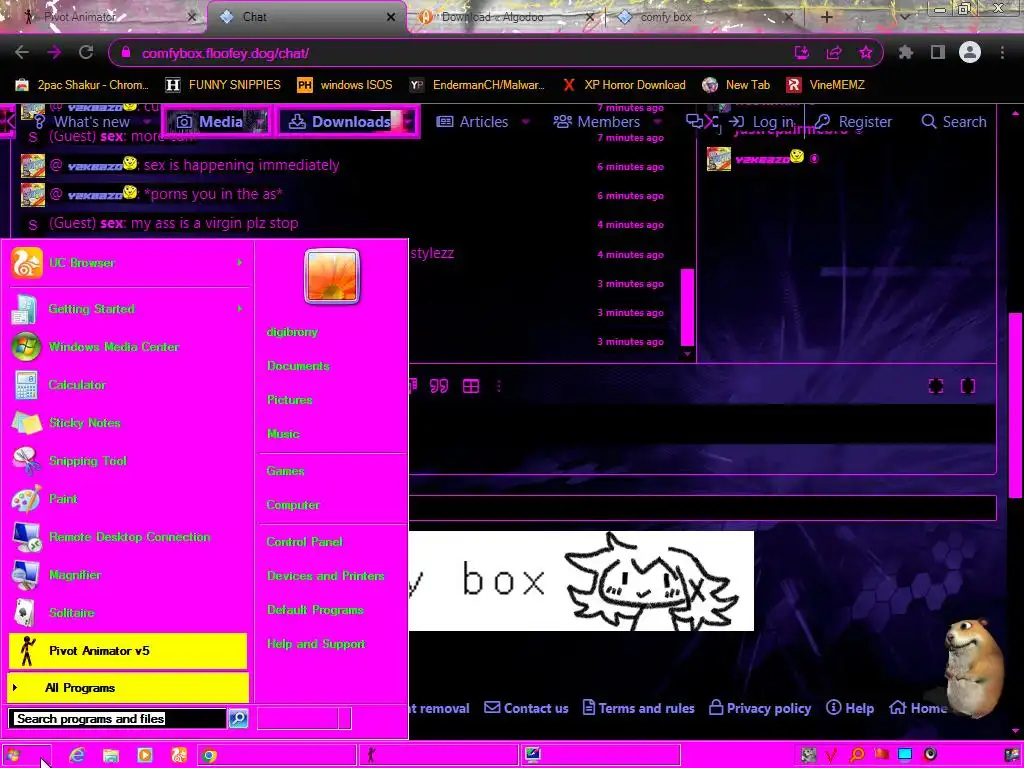The width and height of the screenshot is (1024, 768).
Task: Share this page icon
Action: pos(834,53)
